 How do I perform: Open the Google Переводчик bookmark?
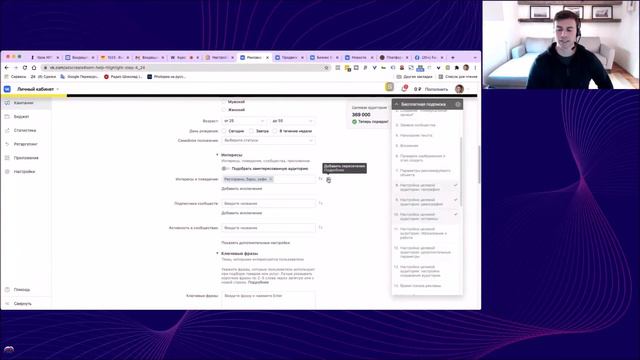click(80, 77)
